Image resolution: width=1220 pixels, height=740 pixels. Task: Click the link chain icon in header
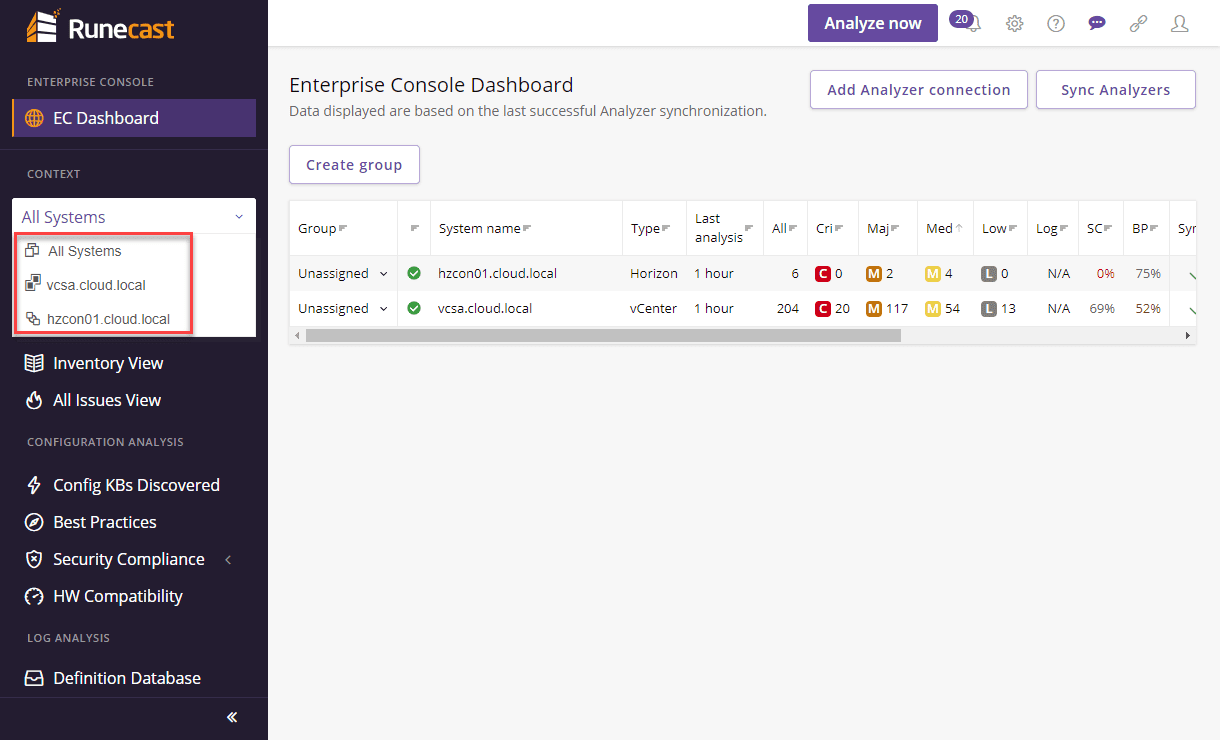[x=1138, y=24]
